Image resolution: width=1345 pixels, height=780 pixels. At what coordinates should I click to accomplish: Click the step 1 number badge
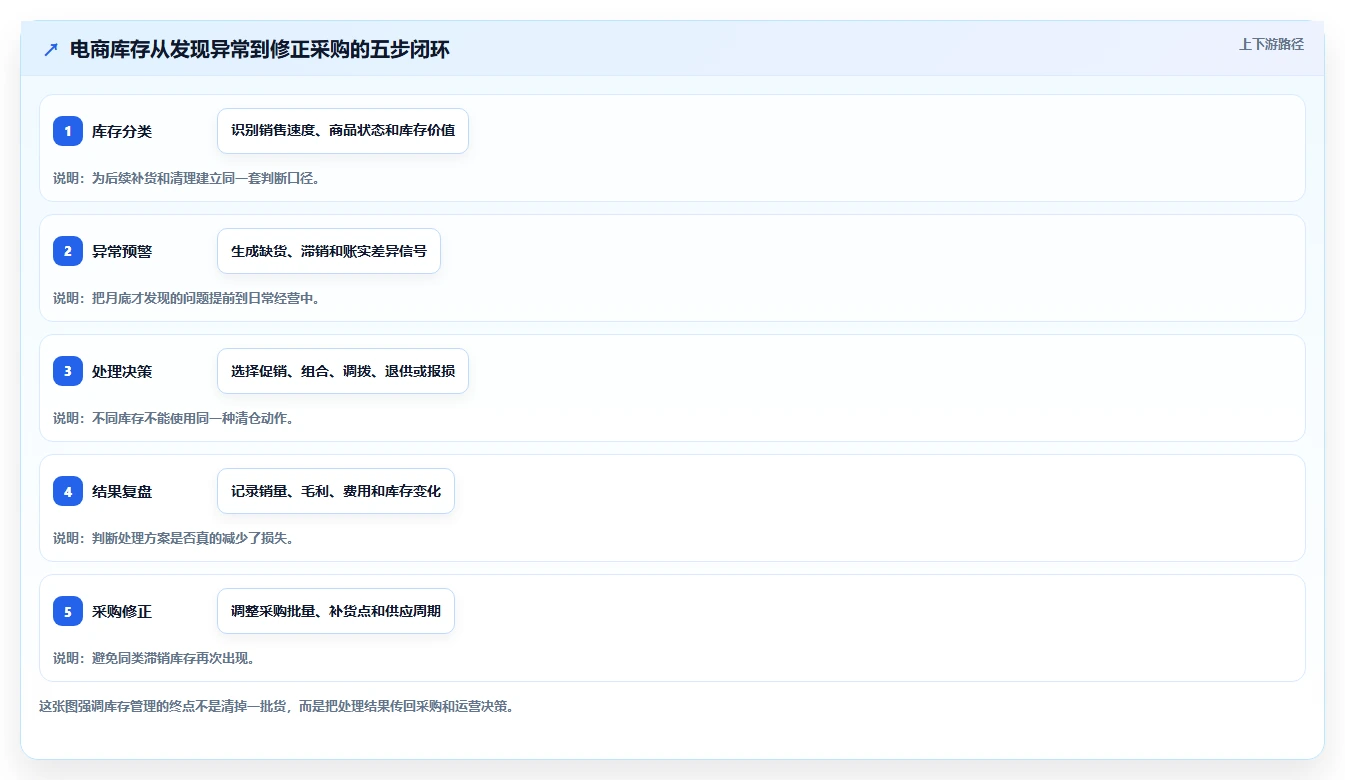[68, 131]
